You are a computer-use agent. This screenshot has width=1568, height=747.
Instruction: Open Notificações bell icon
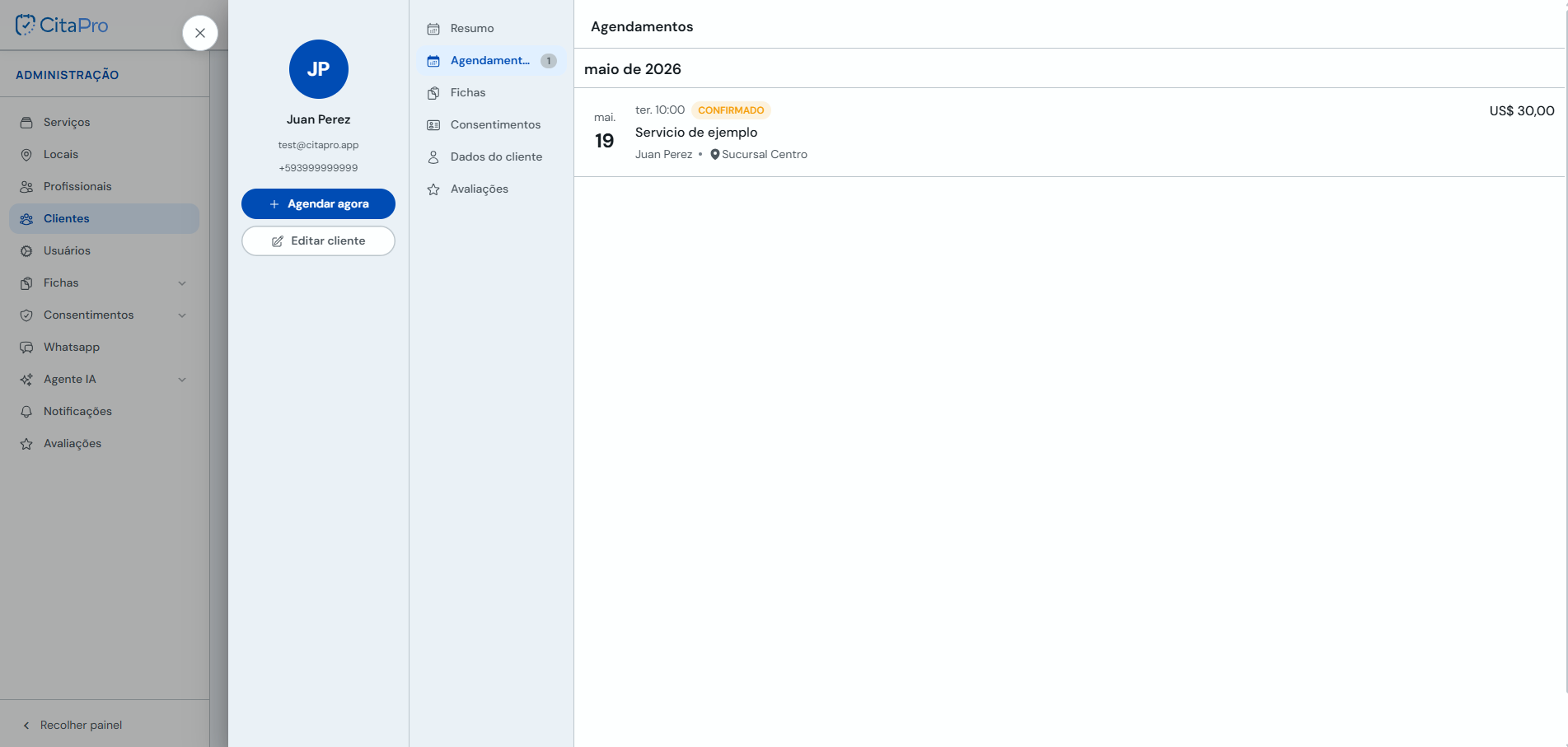point(26,411)
